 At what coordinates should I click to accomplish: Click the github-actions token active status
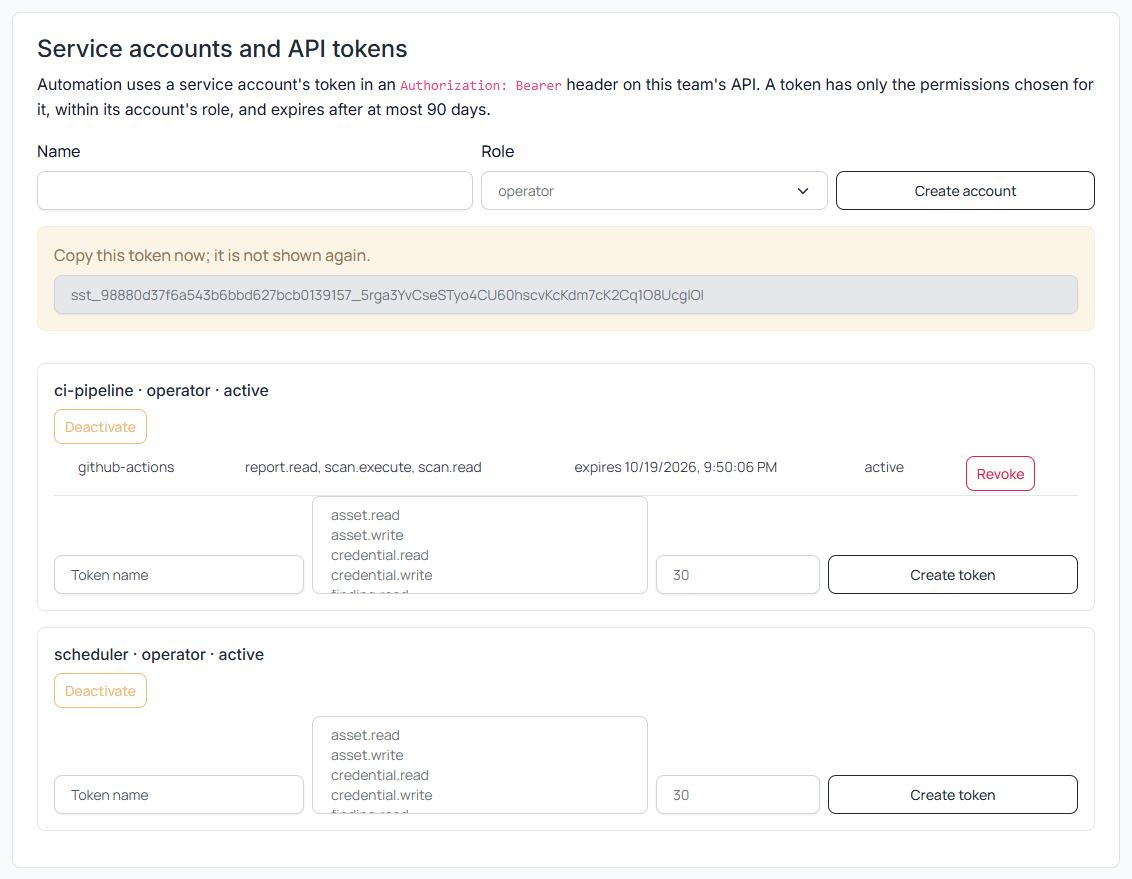coord(884,467)
